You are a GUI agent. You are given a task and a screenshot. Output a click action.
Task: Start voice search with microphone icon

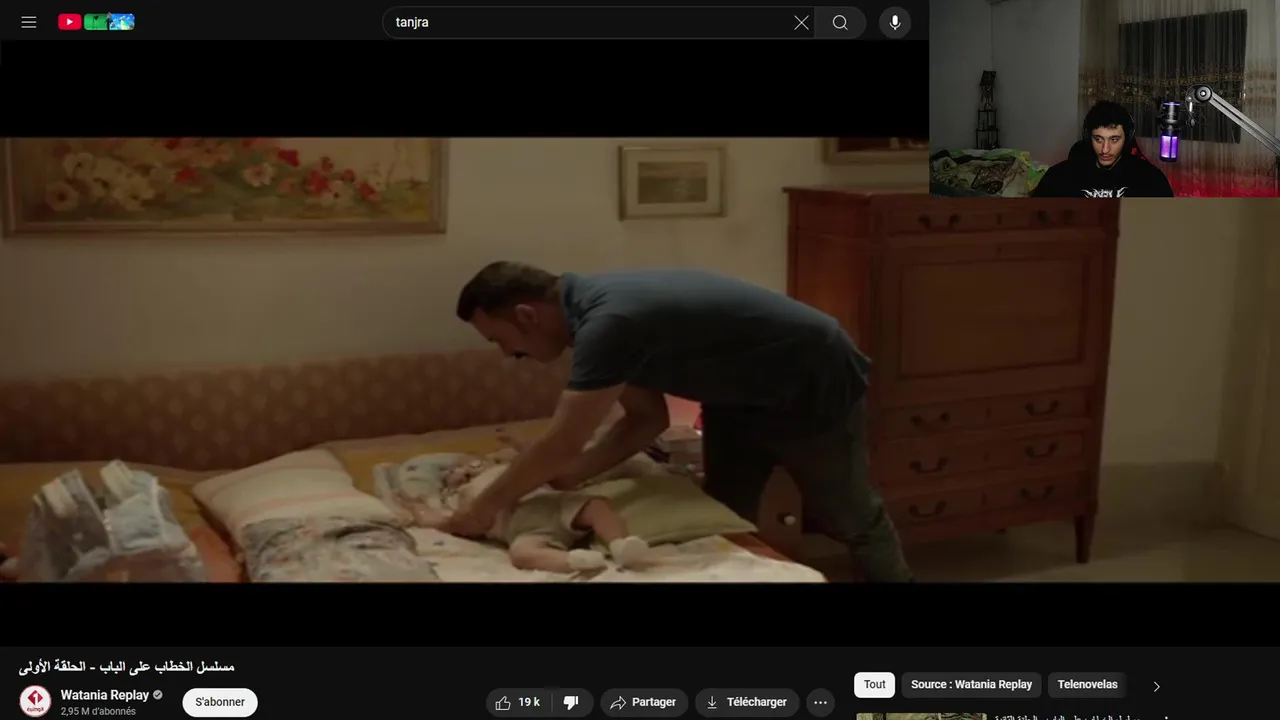895,22
